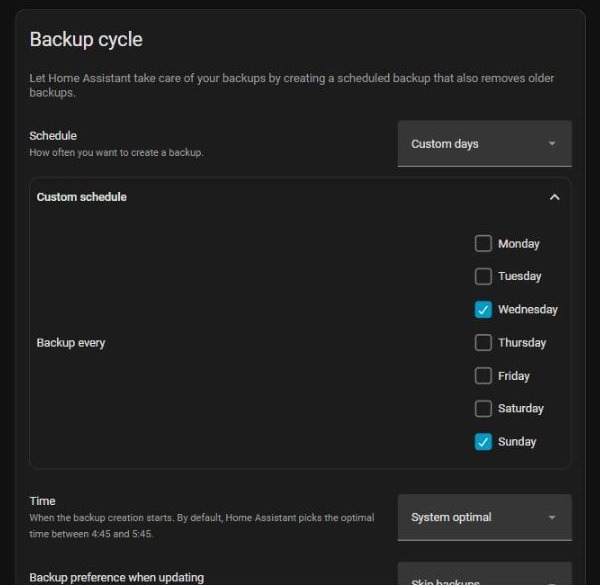Click the 'Schedule' setting label
This screenshot has height=585, width=600.
point(53,136)
